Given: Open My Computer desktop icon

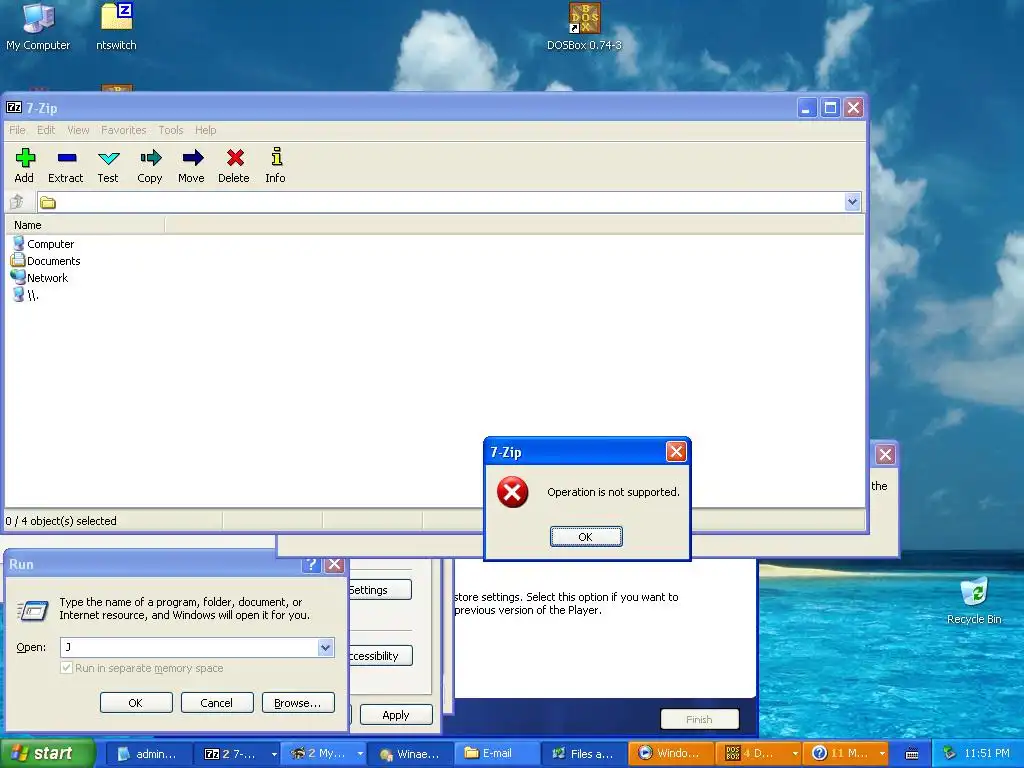Looking at the screenshot, I should [x=38, y=27].
